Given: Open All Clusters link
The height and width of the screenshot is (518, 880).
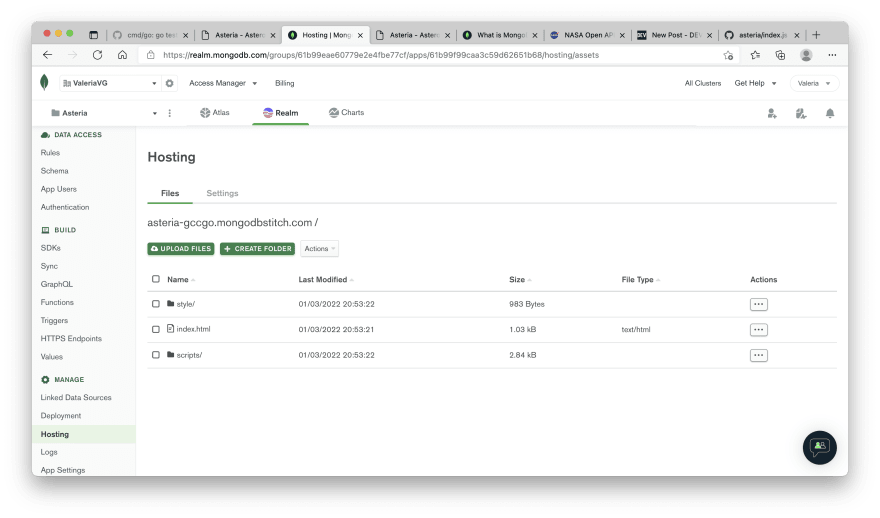Looking at the screenshot, I should point(703,83).
